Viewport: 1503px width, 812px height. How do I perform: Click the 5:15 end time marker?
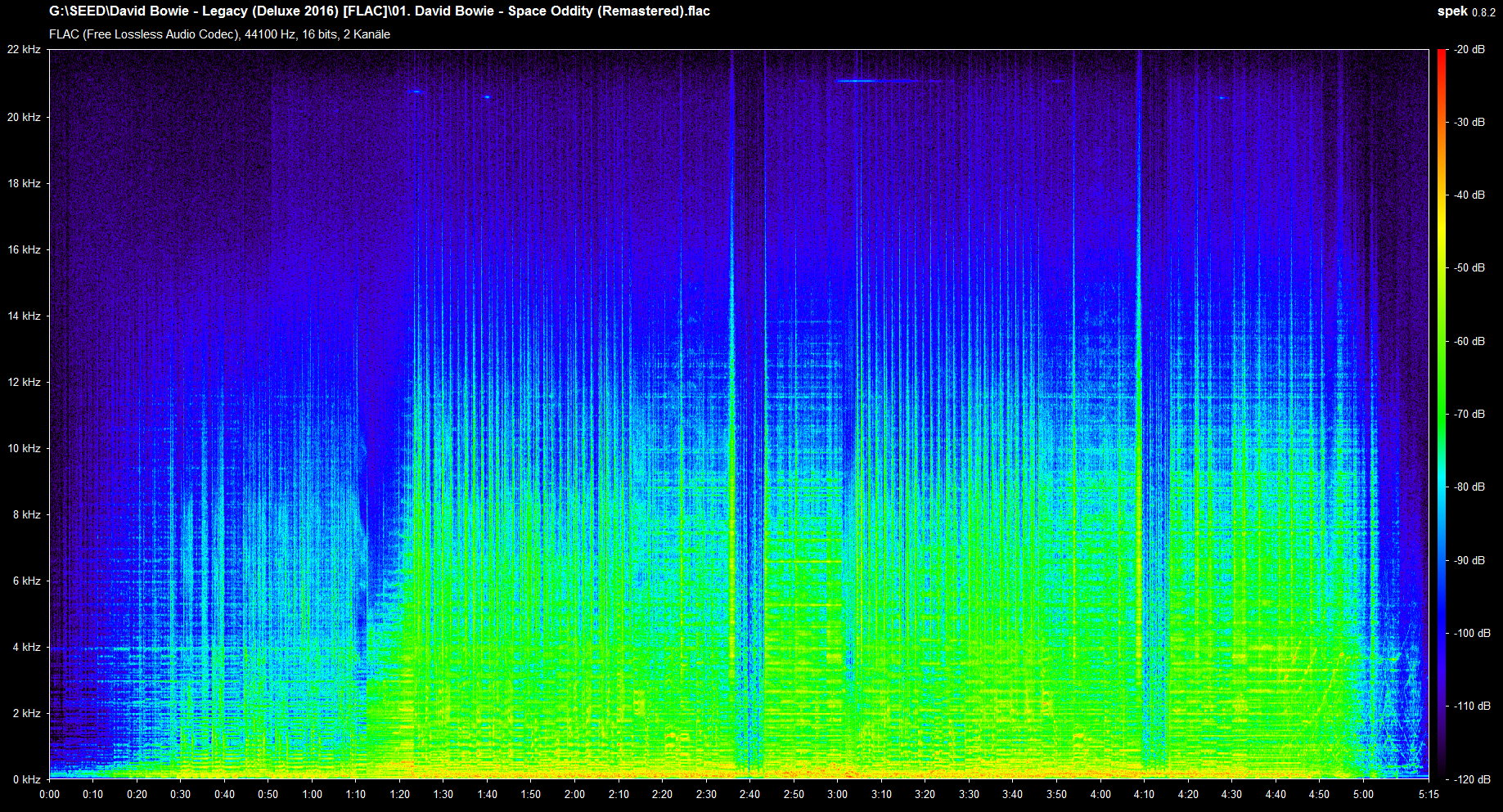point(1429,794)
